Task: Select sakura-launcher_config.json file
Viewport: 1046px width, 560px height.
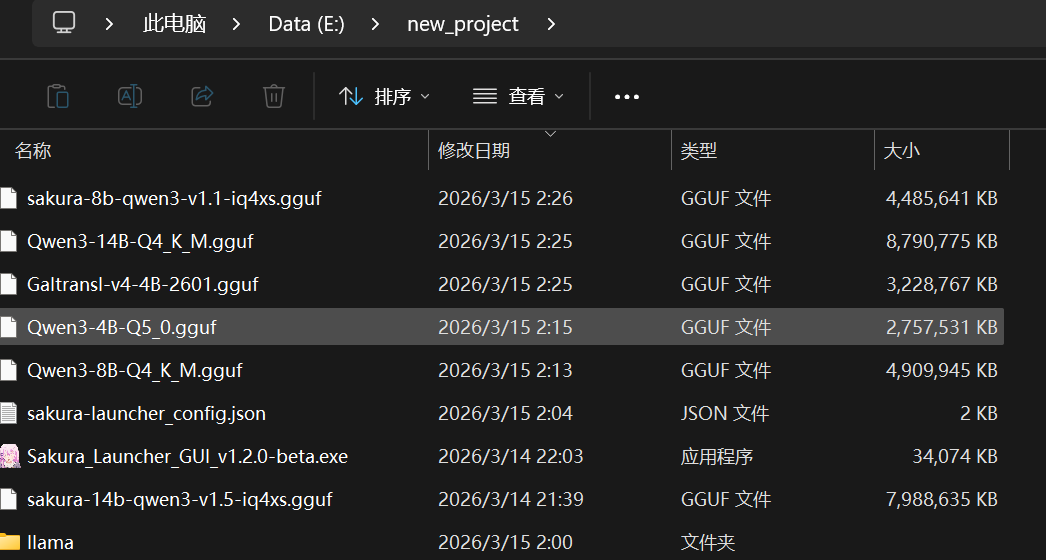Action: [146, 413]
